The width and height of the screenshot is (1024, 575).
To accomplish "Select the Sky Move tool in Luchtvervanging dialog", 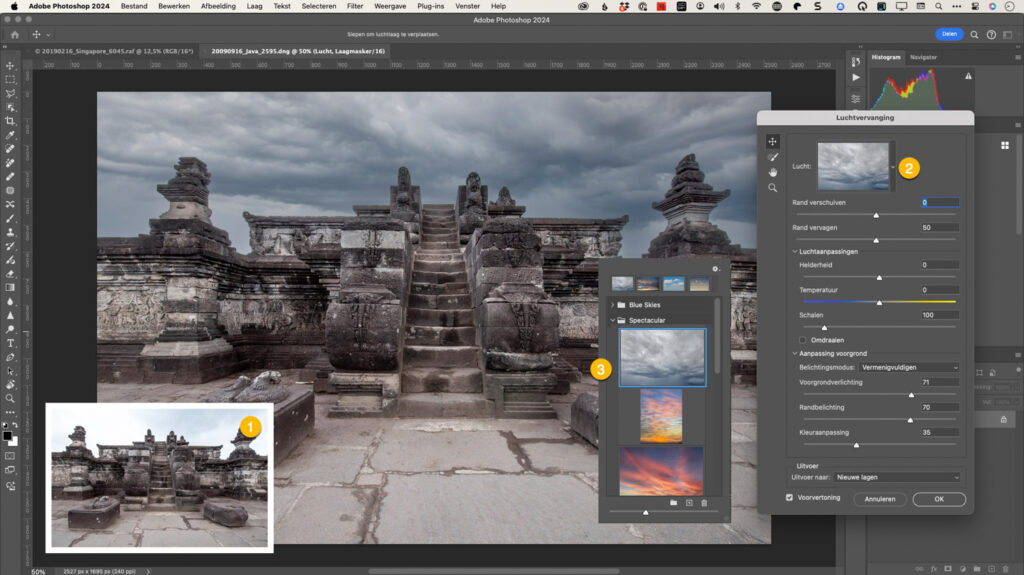I will 773,141.
